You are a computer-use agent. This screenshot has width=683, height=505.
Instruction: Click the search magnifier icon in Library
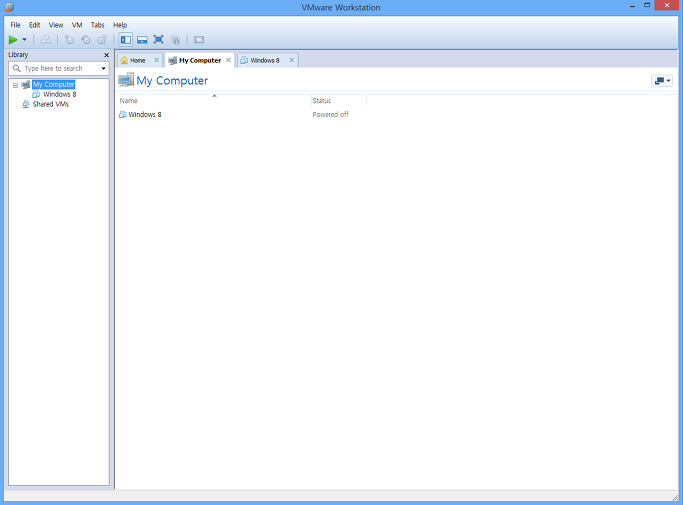(x=17, y=68)
